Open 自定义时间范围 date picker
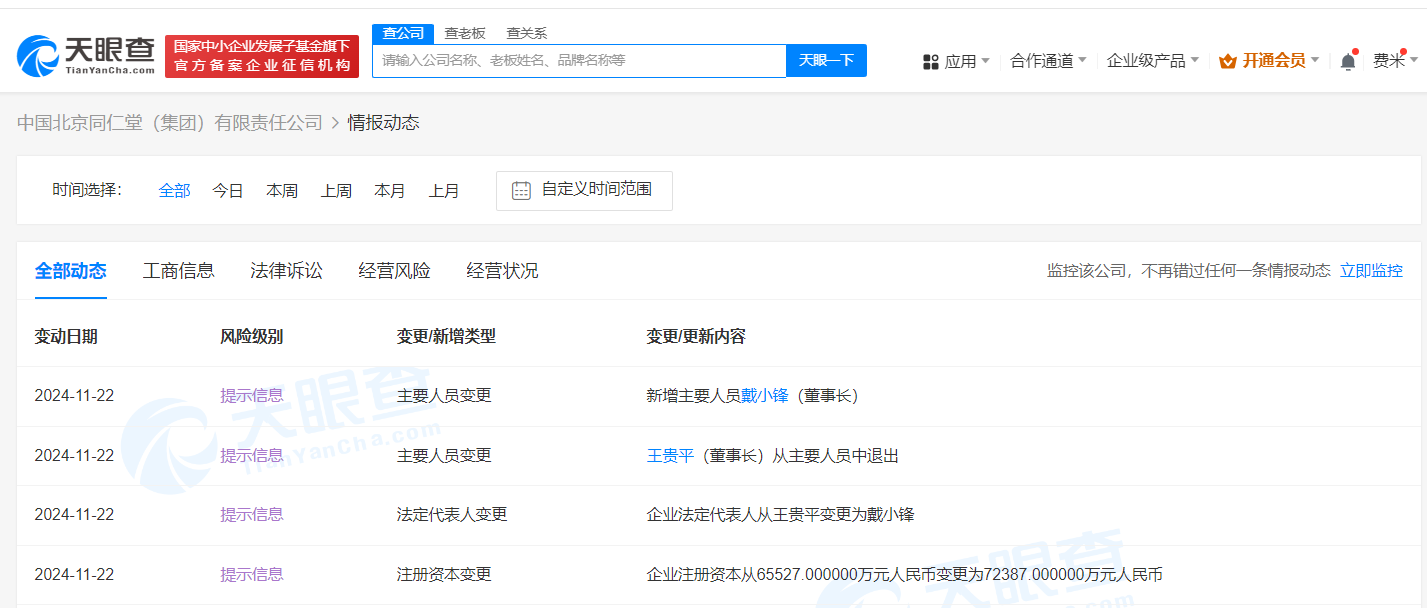Screen dimensions: 1427x608 pyautogui.click(x=584, y=190)
